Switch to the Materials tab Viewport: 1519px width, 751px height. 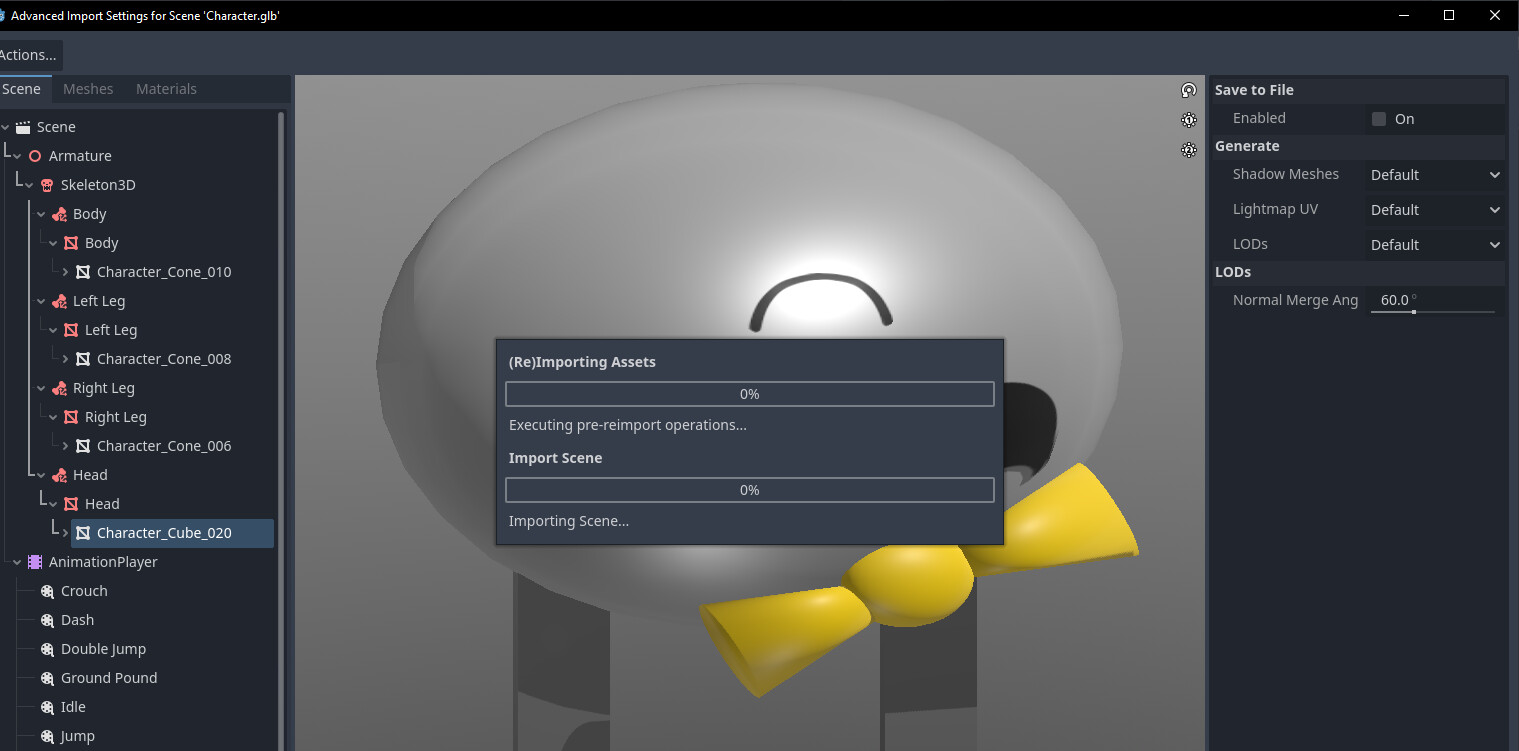(166, 89)
